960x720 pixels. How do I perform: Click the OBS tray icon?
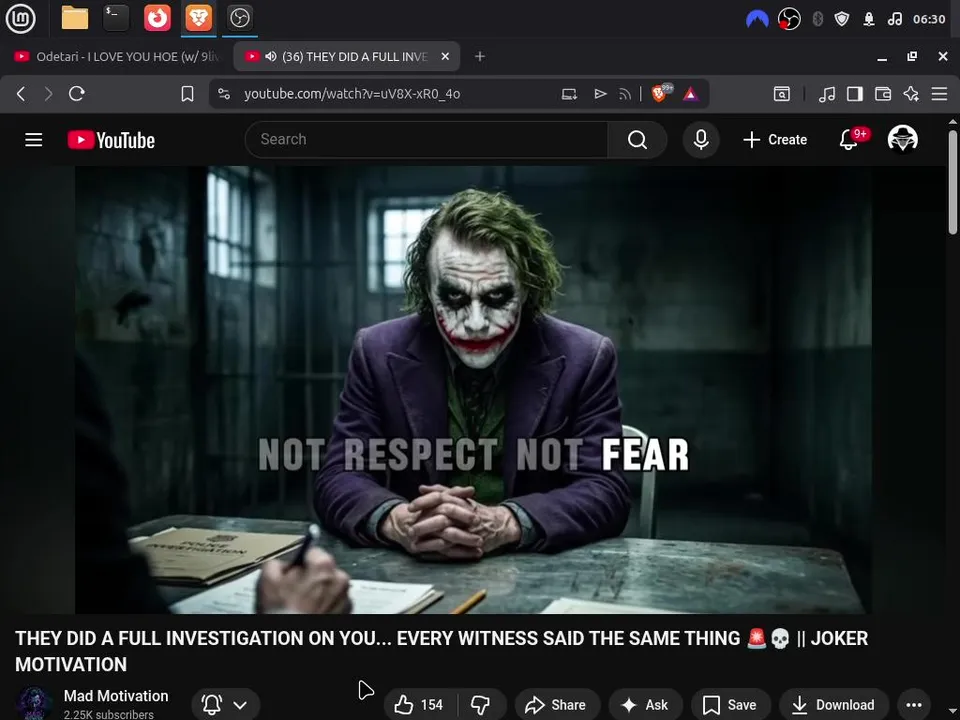[789, 19]
